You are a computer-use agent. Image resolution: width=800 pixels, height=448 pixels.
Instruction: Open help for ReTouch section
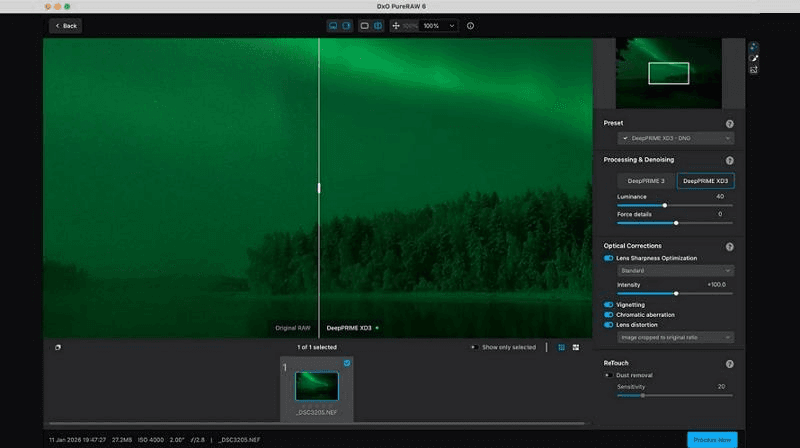730,364
